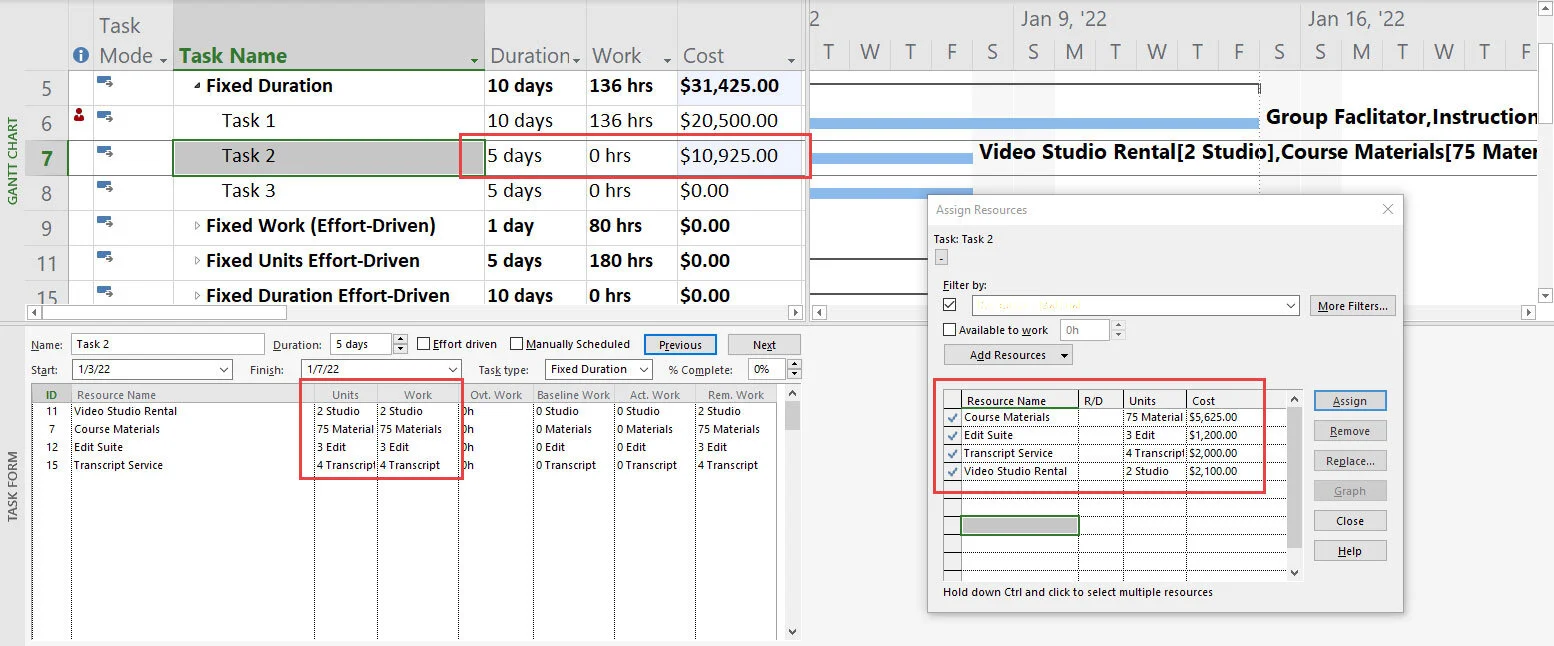
Task: Expand the Fixed Units Effort-Driven summary task
Action: click(x=197, y=261)
